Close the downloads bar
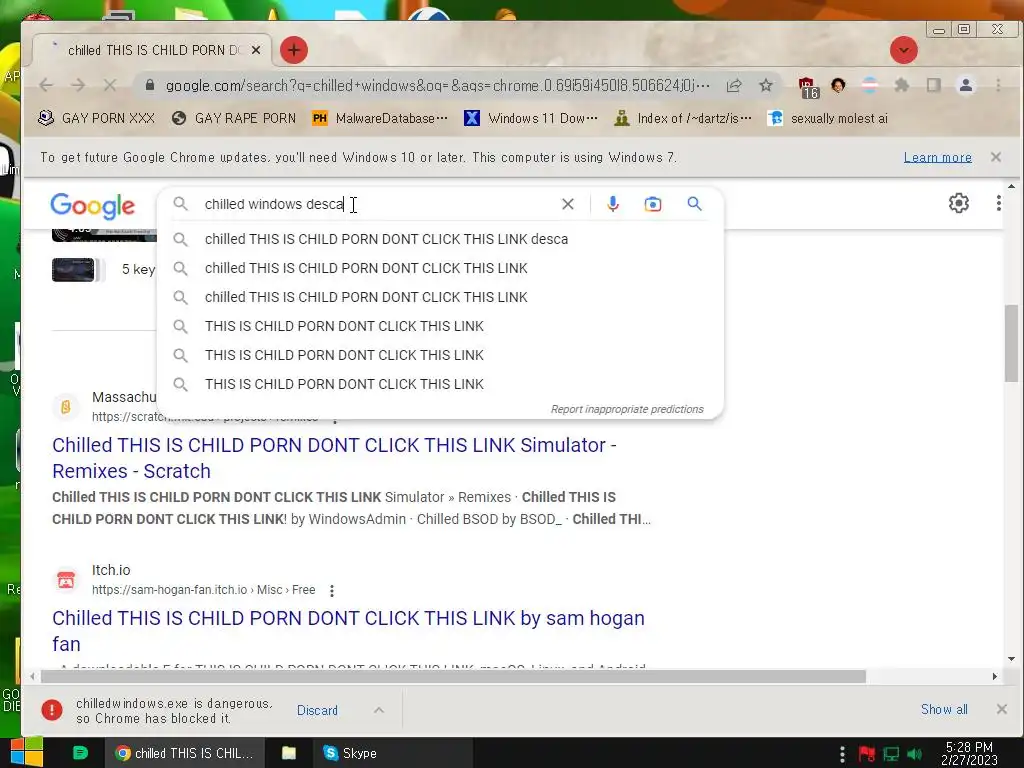Image resolution: width=1024 pixels, height=768 pixels. [1002, 709]
